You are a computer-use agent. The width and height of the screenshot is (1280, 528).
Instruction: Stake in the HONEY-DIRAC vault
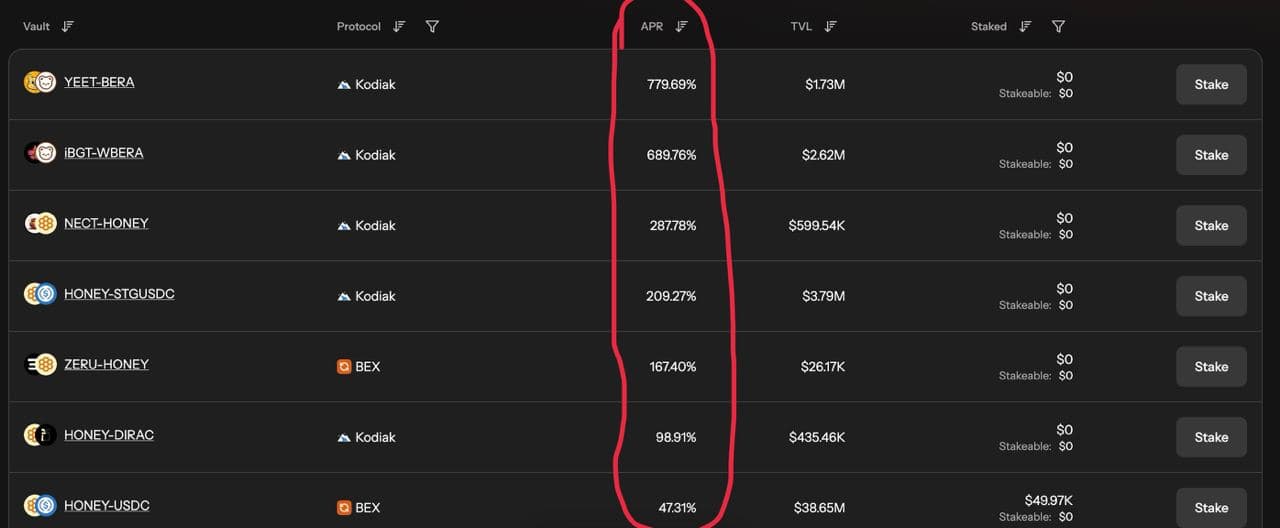pos(1211,437)
